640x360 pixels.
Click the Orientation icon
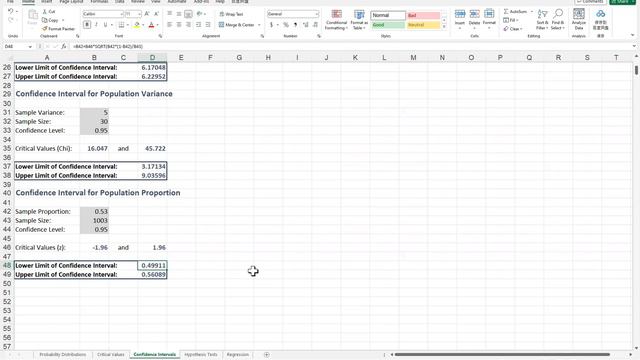tap(200, 14)
